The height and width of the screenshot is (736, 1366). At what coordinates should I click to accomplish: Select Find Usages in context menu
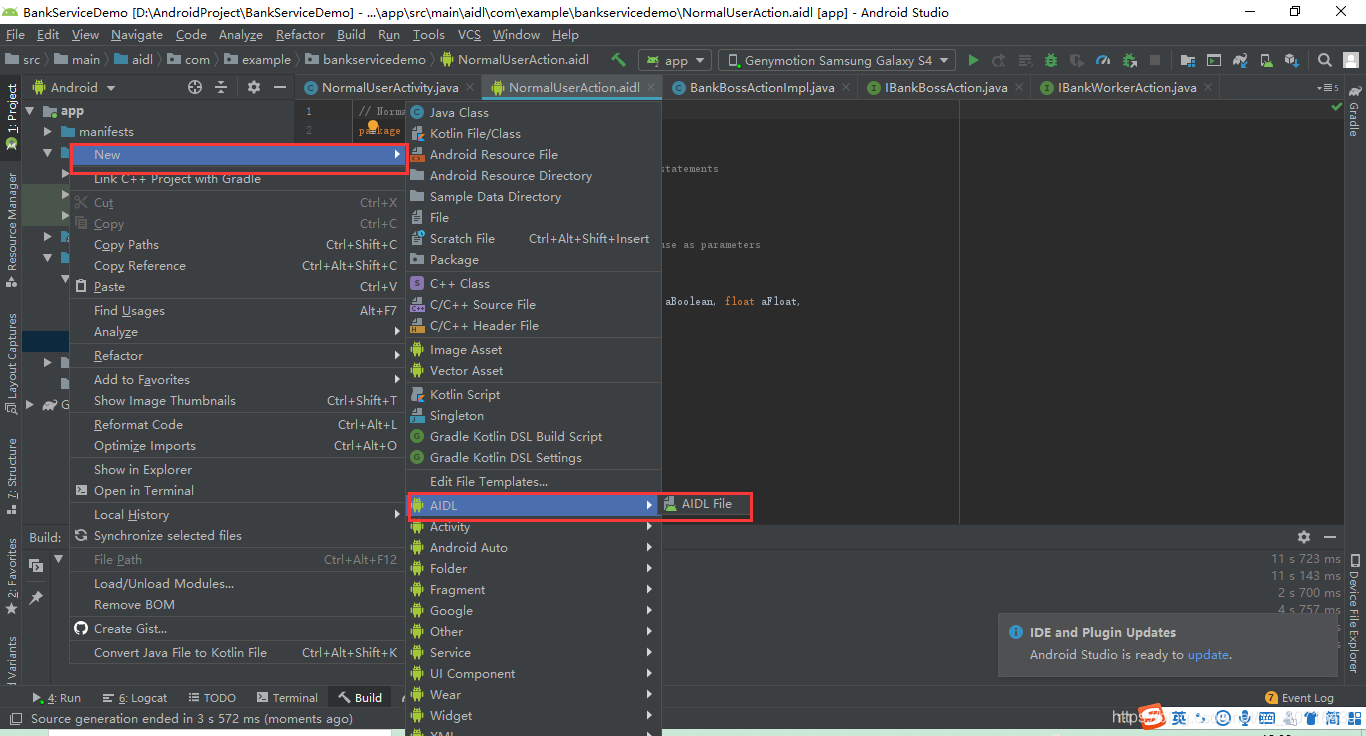click(x=237, y=311)
